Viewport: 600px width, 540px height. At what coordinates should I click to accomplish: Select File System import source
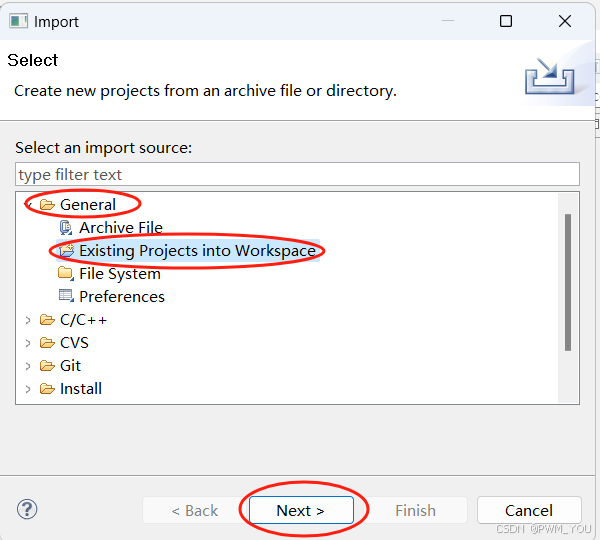(x=120, y=274)
